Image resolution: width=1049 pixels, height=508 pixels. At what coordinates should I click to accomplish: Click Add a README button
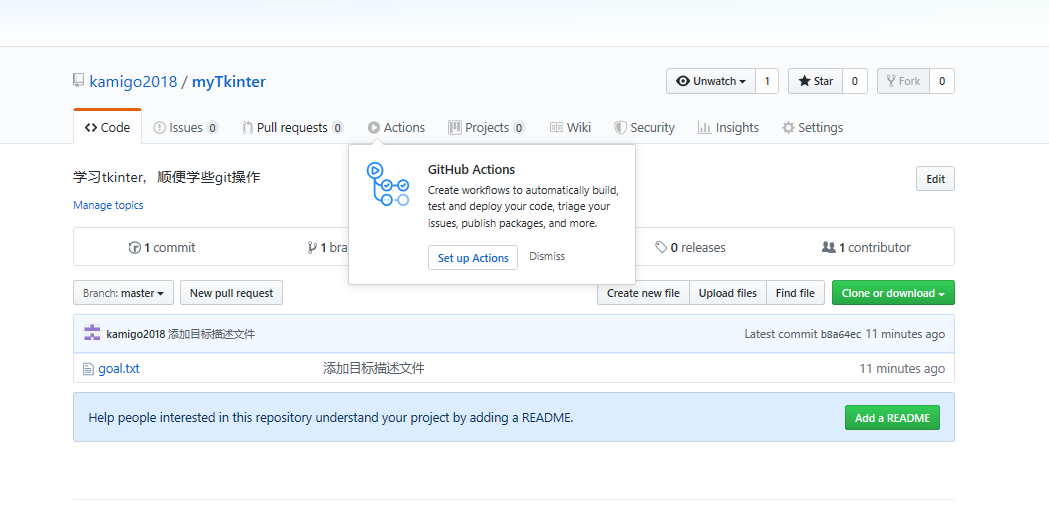[x=892, y=418]
